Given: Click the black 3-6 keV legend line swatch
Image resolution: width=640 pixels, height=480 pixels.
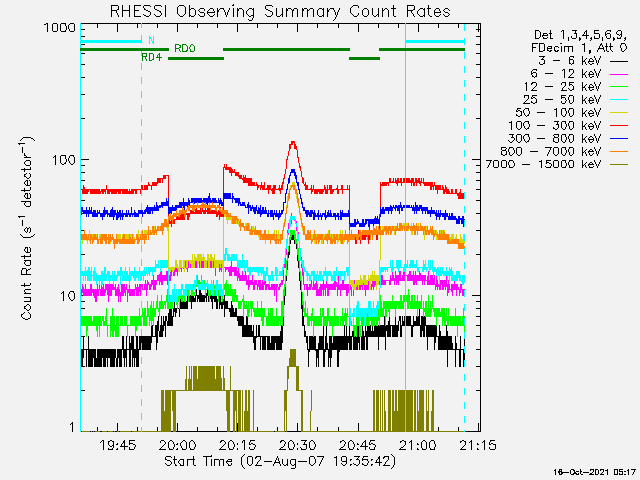Looking at the screenshot, I should pyautogui.click(x=619, y=61).
